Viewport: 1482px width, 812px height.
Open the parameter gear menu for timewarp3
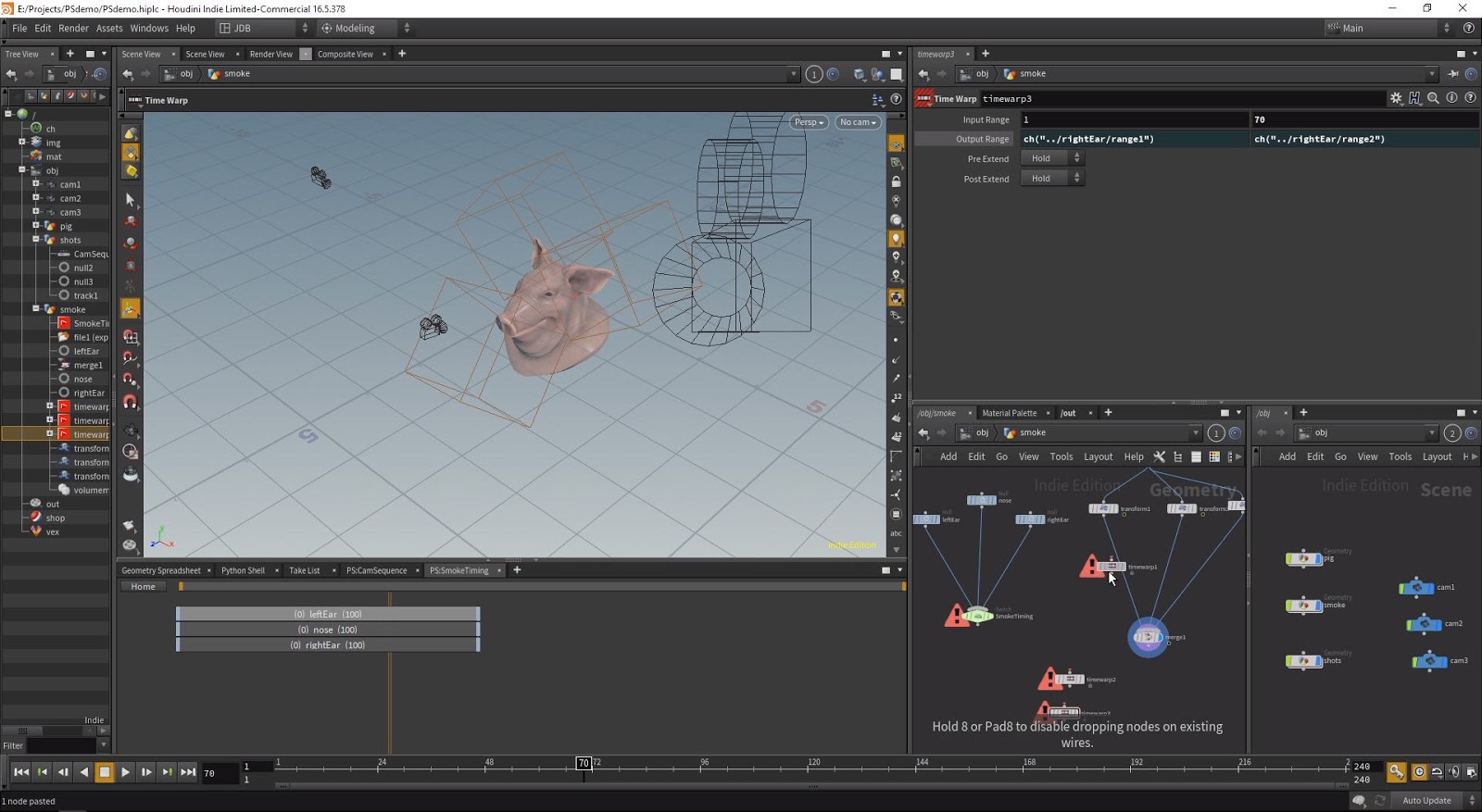point(1396,98)
